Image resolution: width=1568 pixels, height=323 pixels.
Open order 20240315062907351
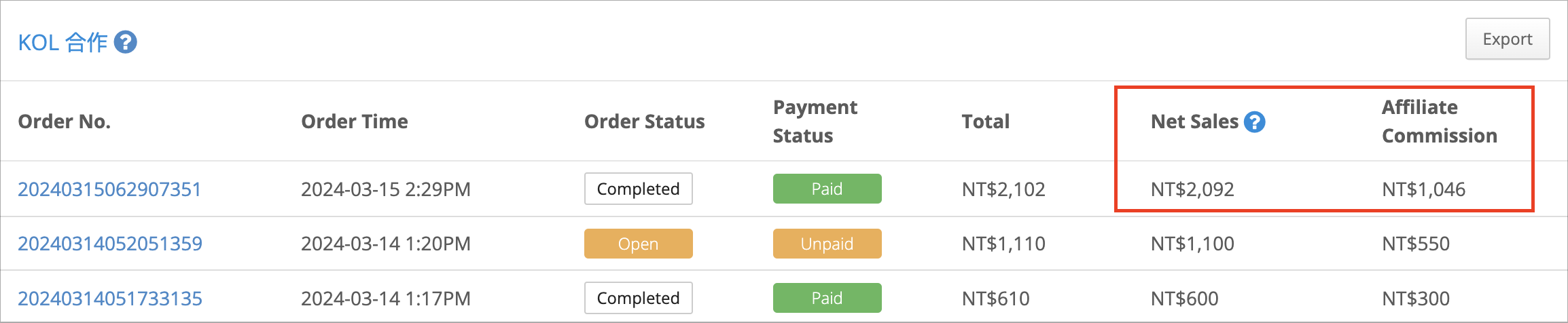109,189
